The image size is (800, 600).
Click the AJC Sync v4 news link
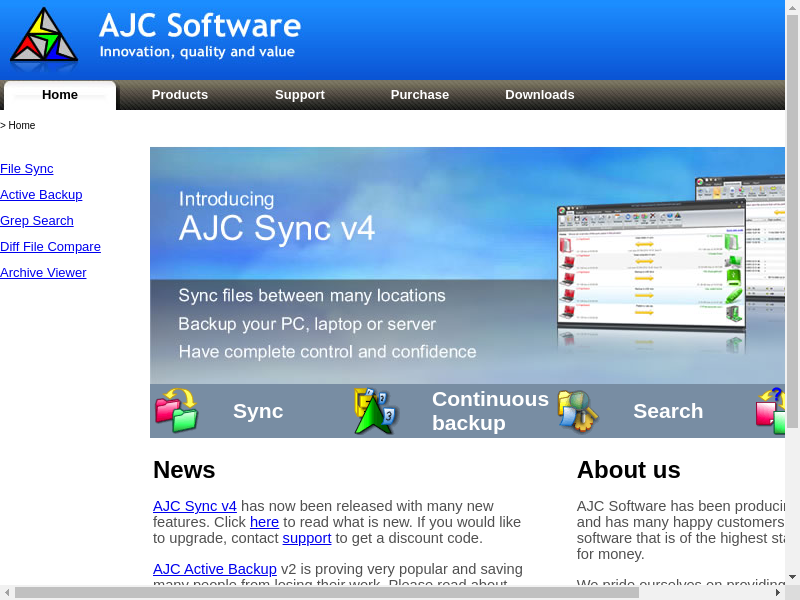(195, 506)
